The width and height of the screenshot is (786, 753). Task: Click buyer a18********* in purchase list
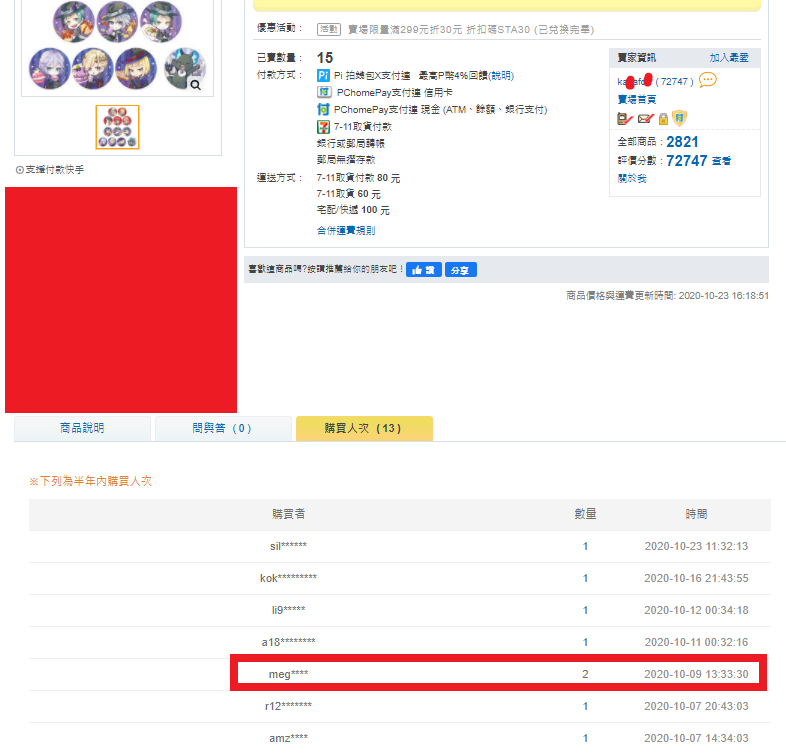tap(288, 642)
